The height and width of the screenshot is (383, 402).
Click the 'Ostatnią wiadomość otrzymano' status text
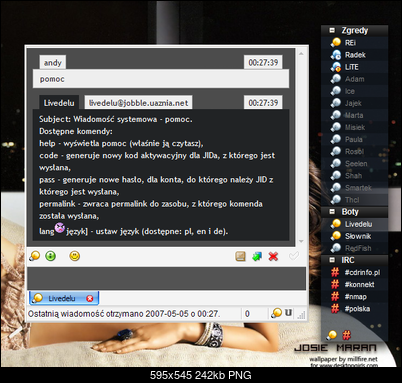[x=124, y=314]
